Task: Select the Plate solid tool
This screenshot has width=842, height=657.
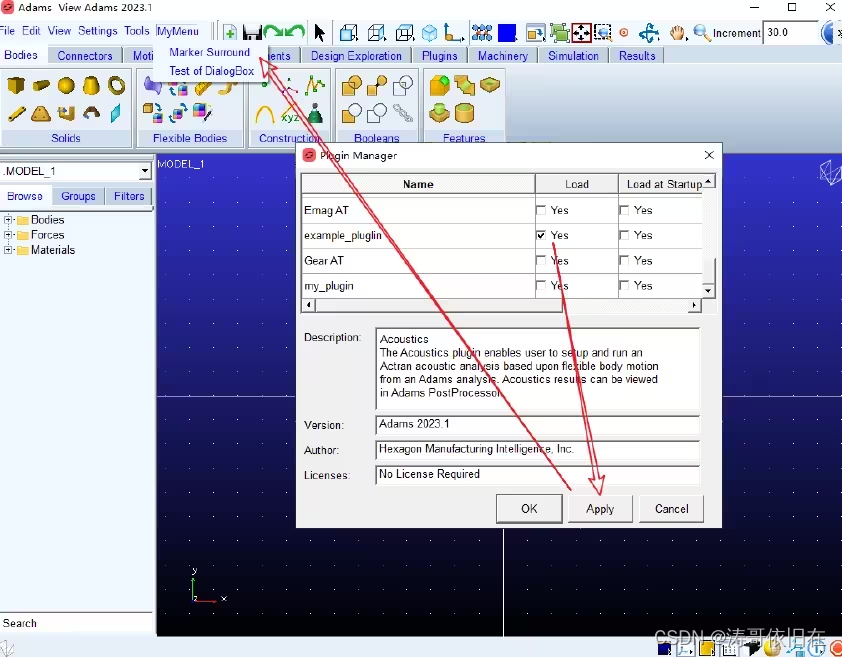Action: 41,113
